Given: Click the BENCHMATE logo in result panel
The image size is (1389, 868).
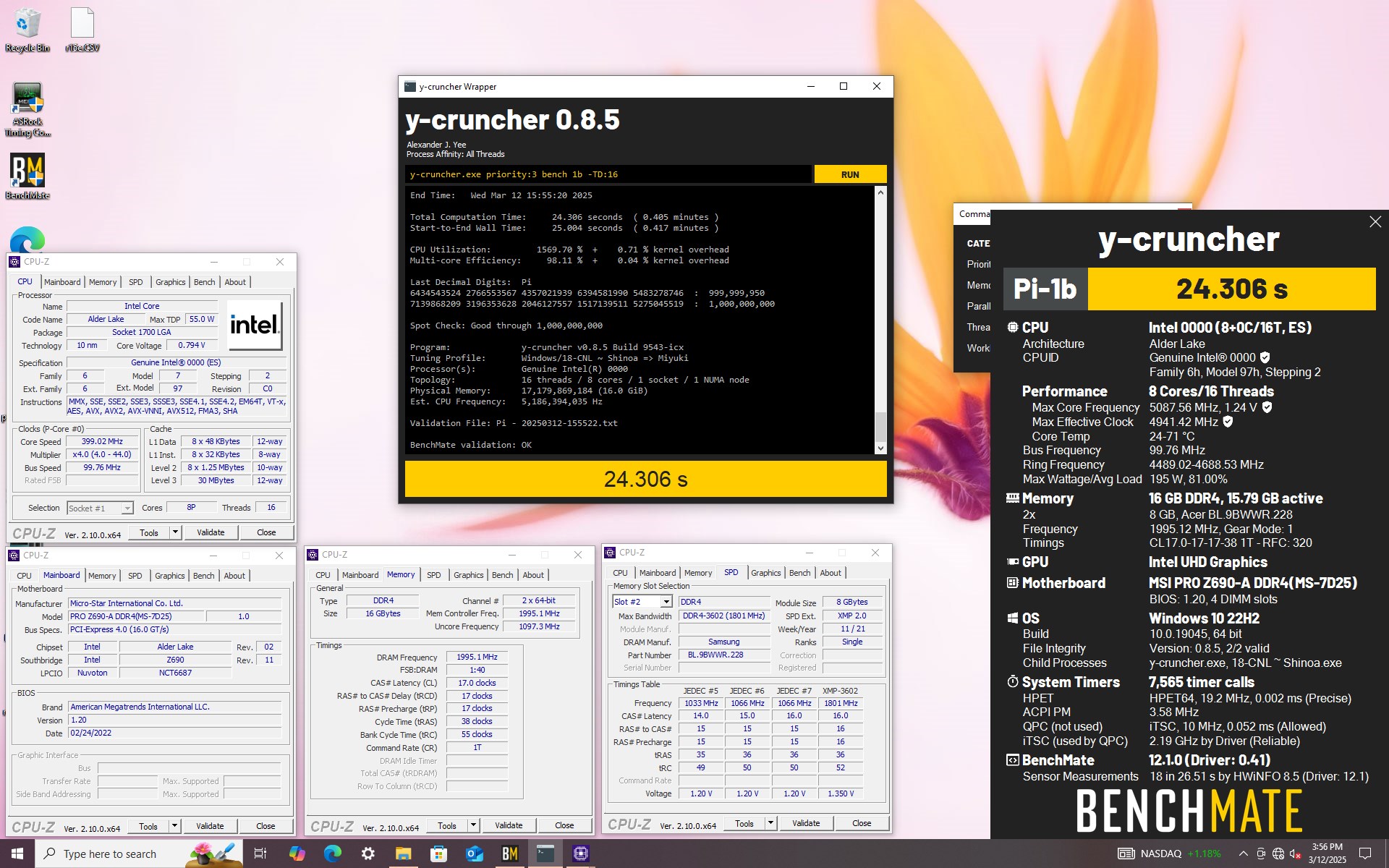Looking at the screenshot, I should pos(1189,811).
